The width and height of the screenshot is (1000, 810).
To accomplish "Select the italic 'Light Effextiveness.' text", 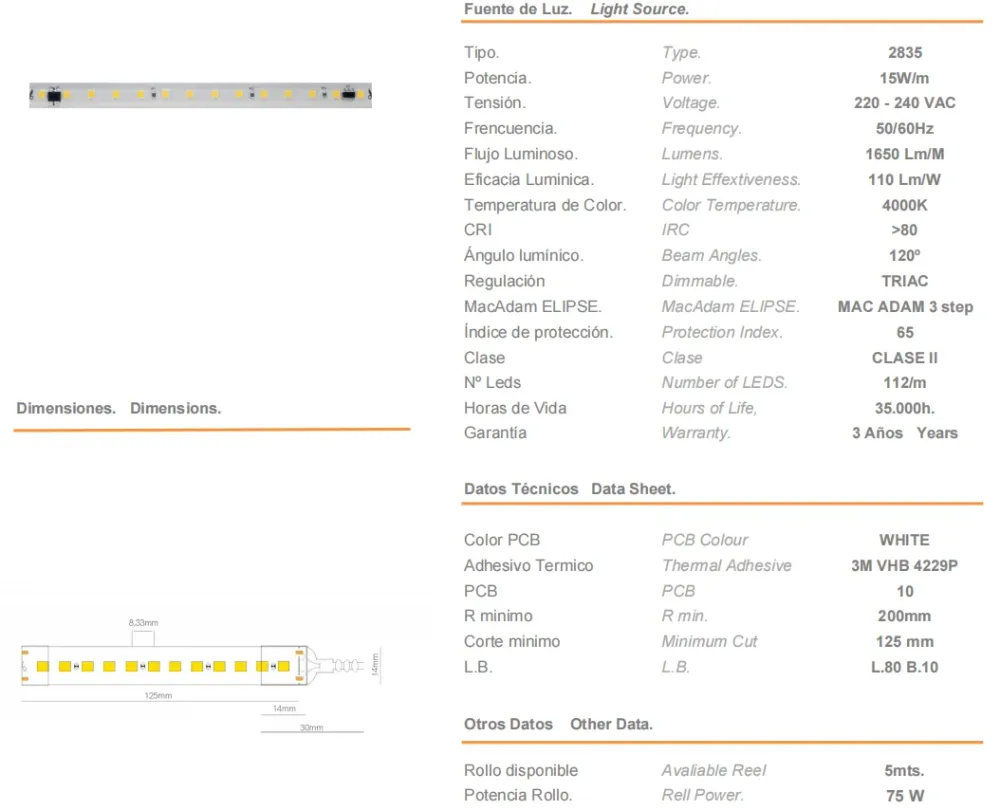I will [x=731, y=179].
